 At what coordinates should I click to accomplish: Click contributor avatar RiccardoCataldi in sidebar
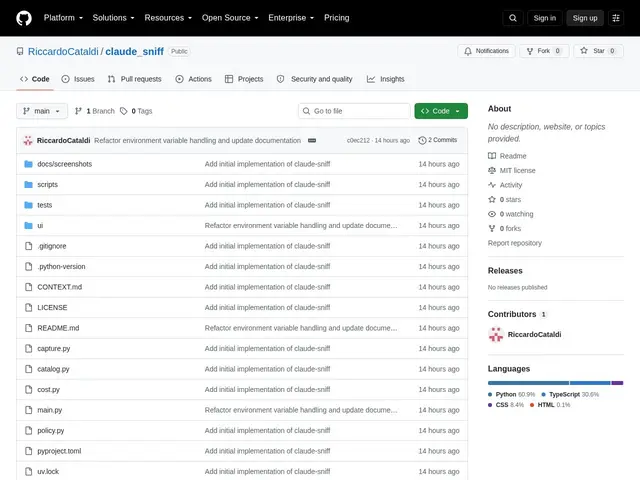pos(496,335)
